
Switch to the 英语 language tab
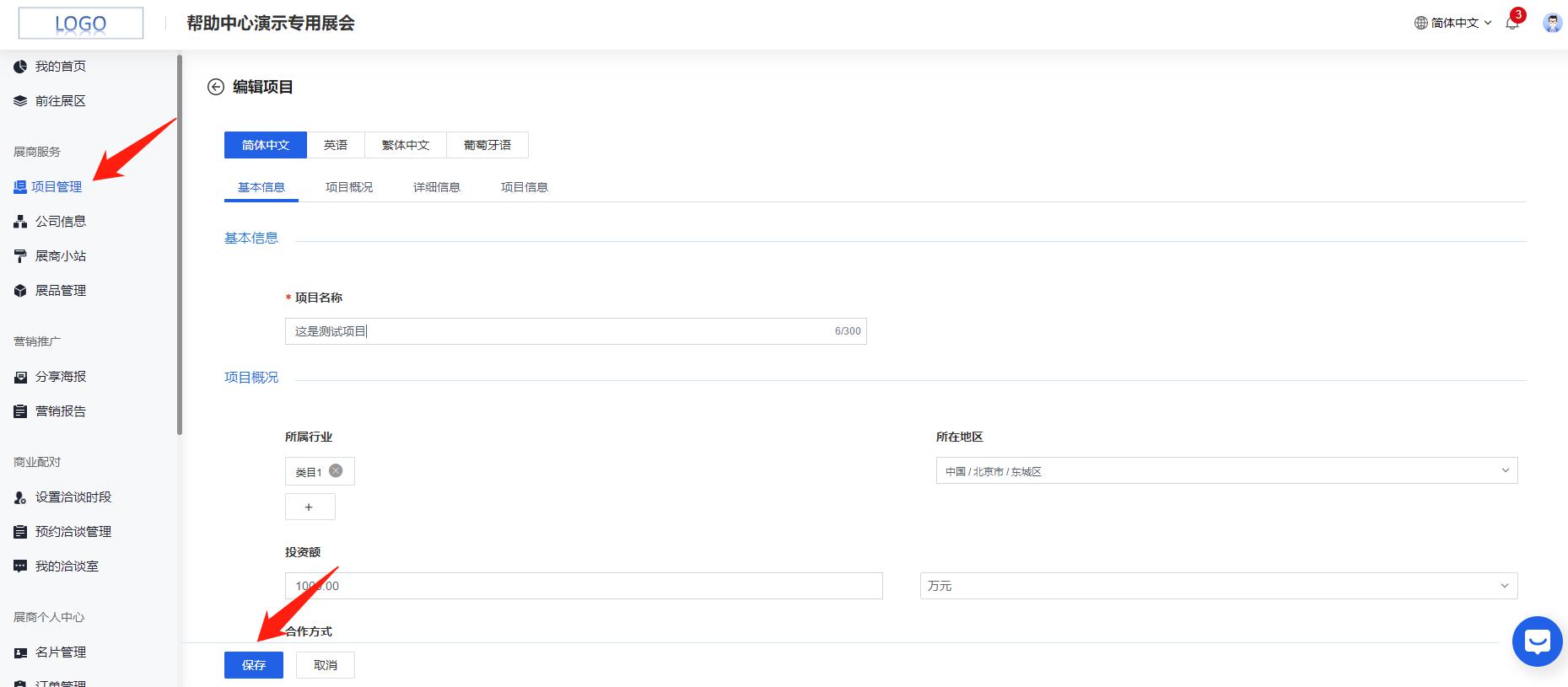pyautogui.click(x=336, y=145)
